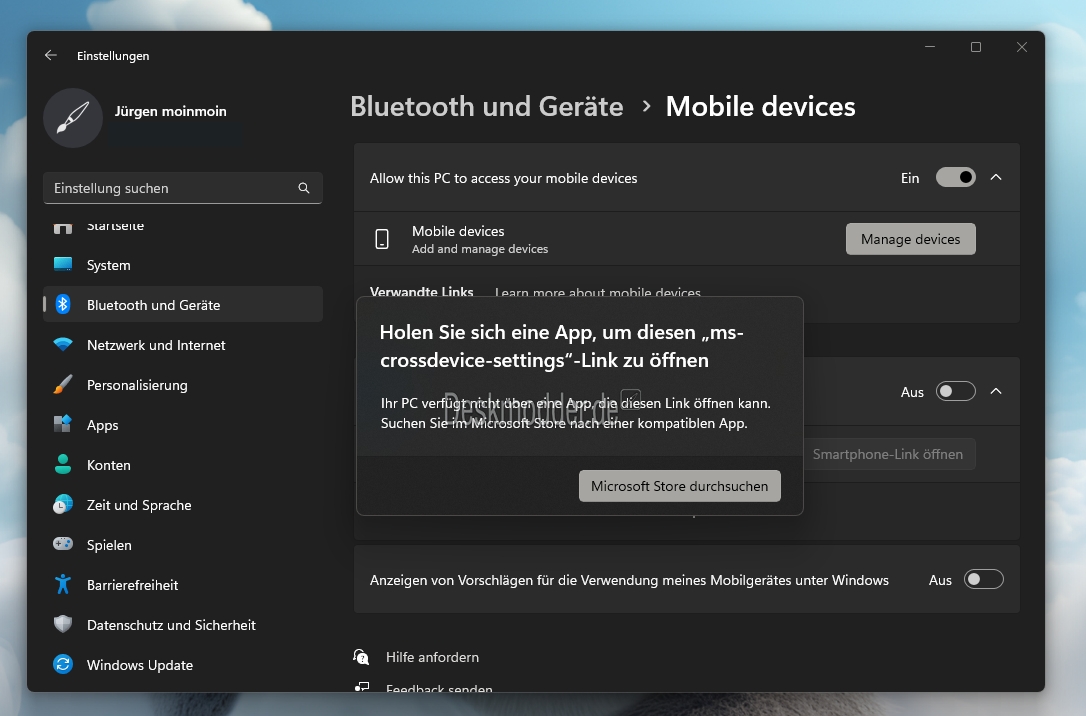This screenshot has width=1086, height=716.
Task: Click the Personalisierung paintbrush icon
Action: tap(63, 384)
